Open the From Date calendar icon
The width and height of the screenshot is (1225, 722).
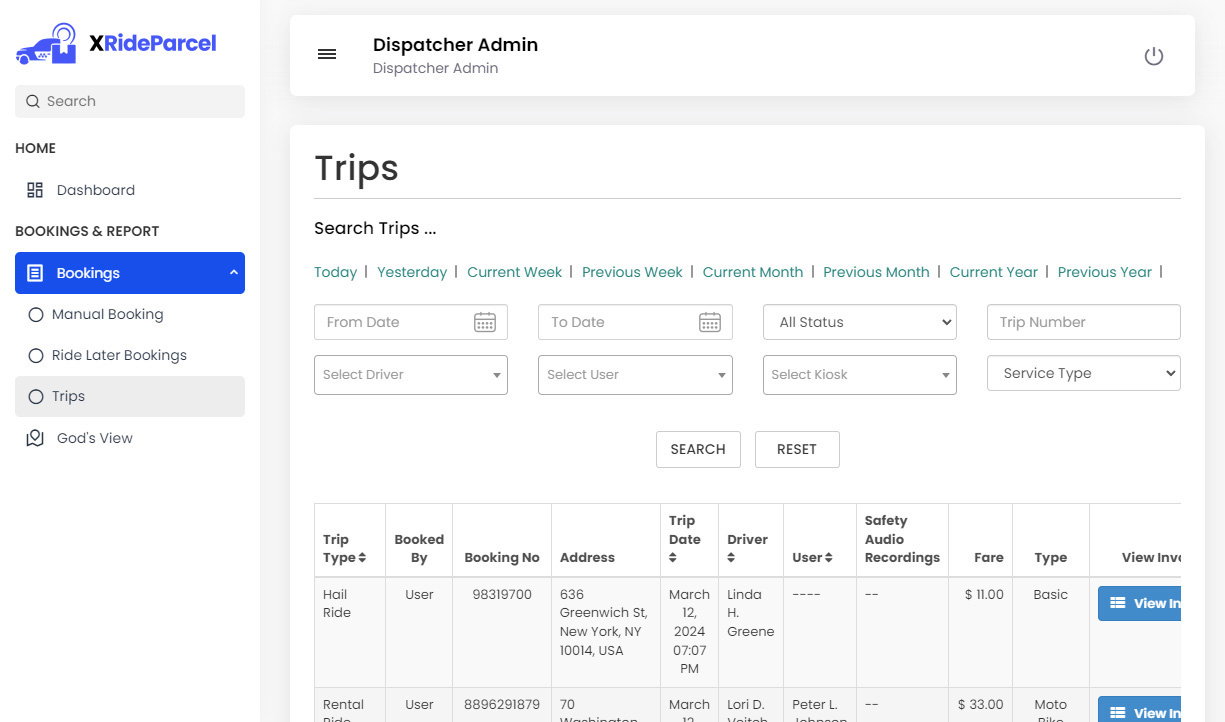coord(485,322)
